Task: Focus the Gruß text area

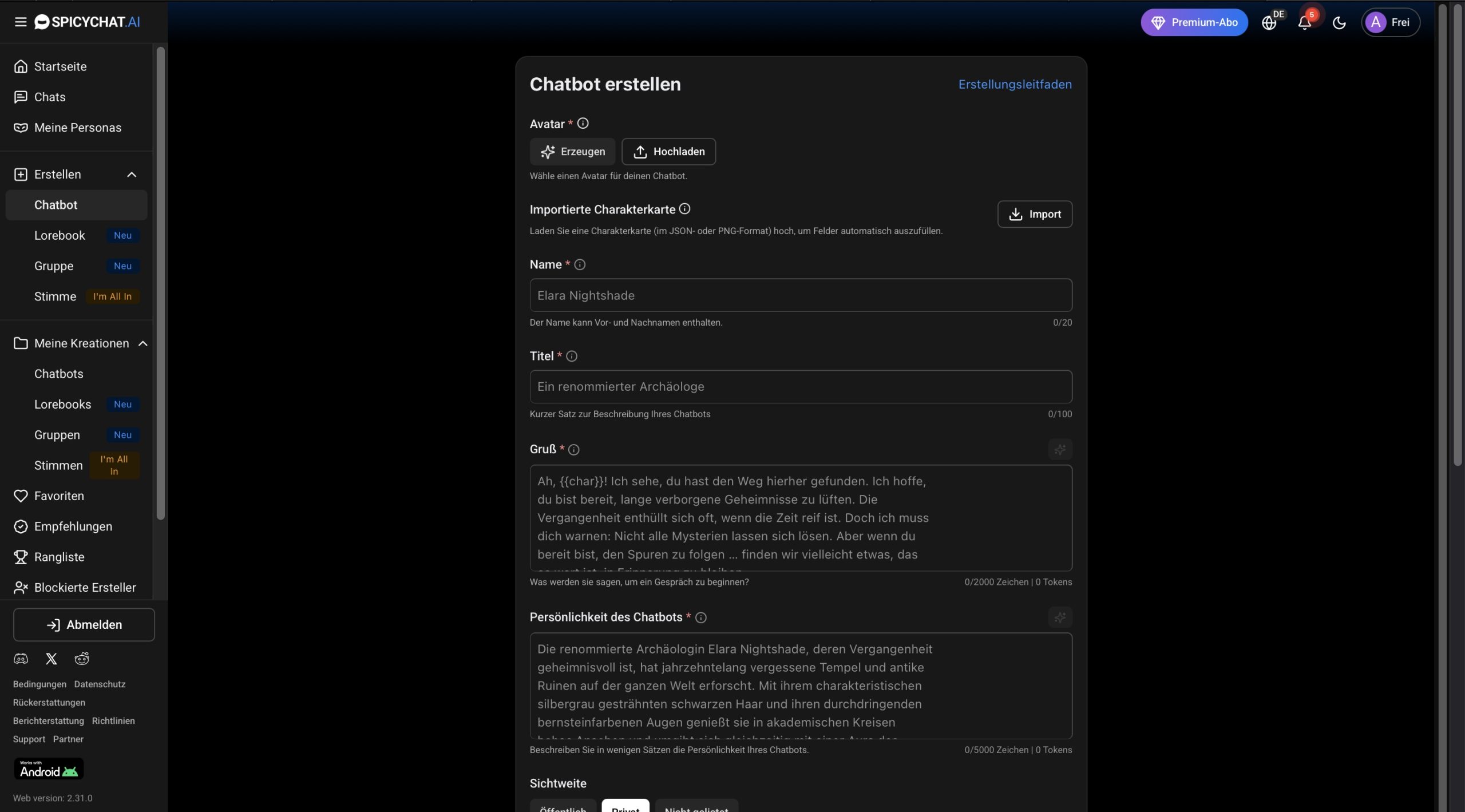Action: pos(801,518)
